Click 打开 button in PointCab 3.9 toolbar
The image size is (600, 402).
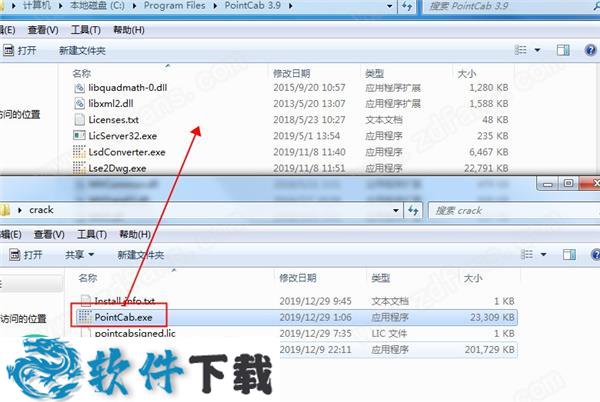click(20, 50)
